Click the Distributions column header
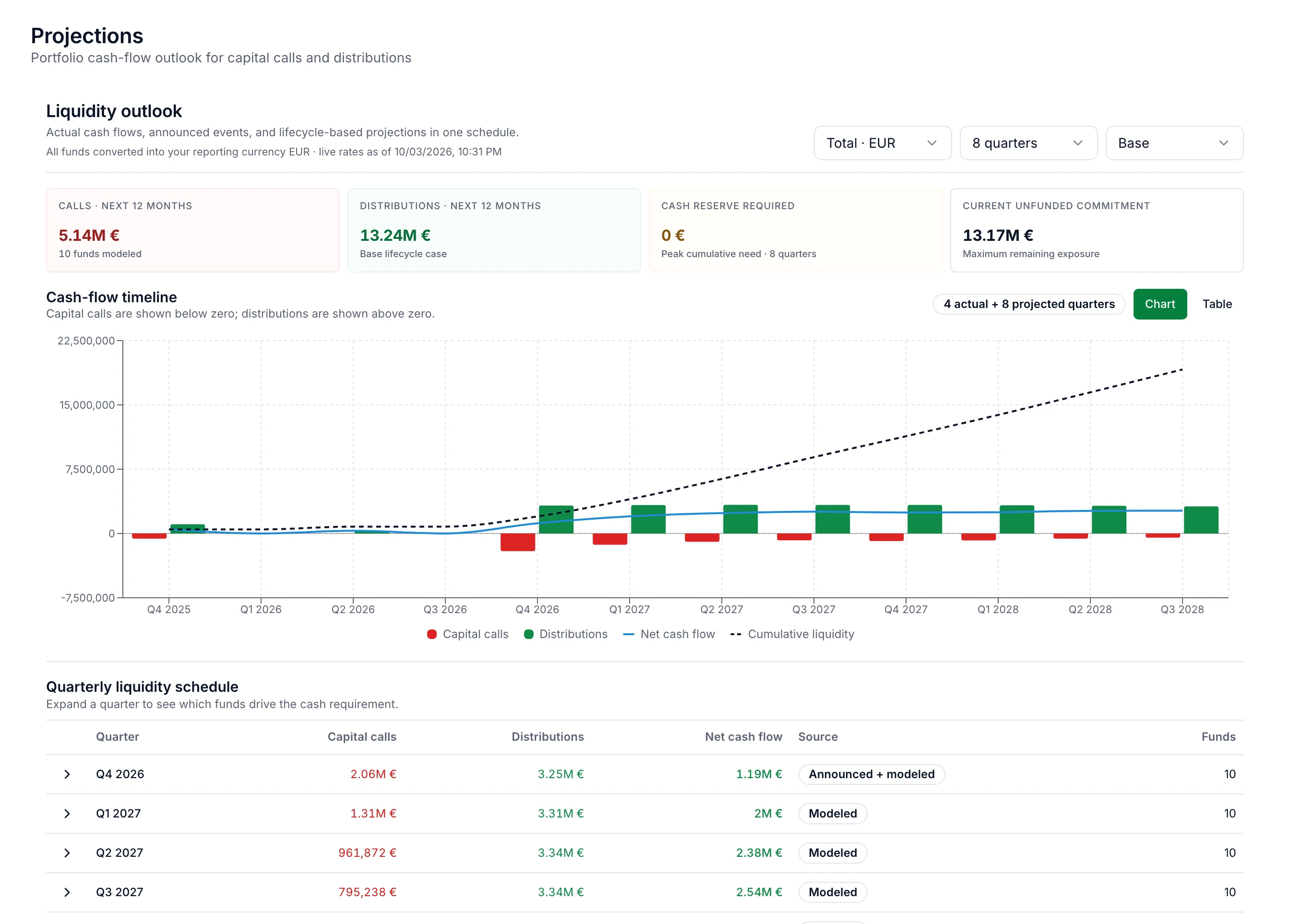Screen dimensions: 1290x924 tap(547, 737)
